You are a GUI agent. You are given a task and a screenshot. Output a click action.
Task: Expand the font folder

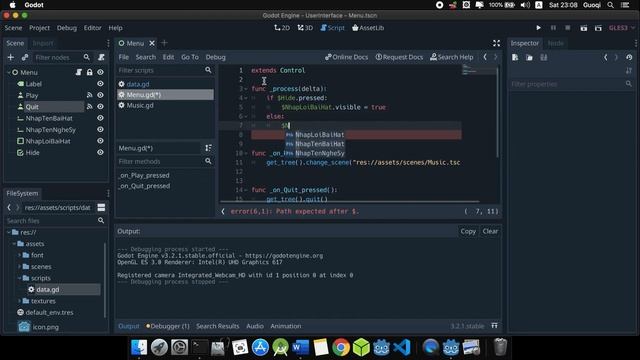point(20,255)
